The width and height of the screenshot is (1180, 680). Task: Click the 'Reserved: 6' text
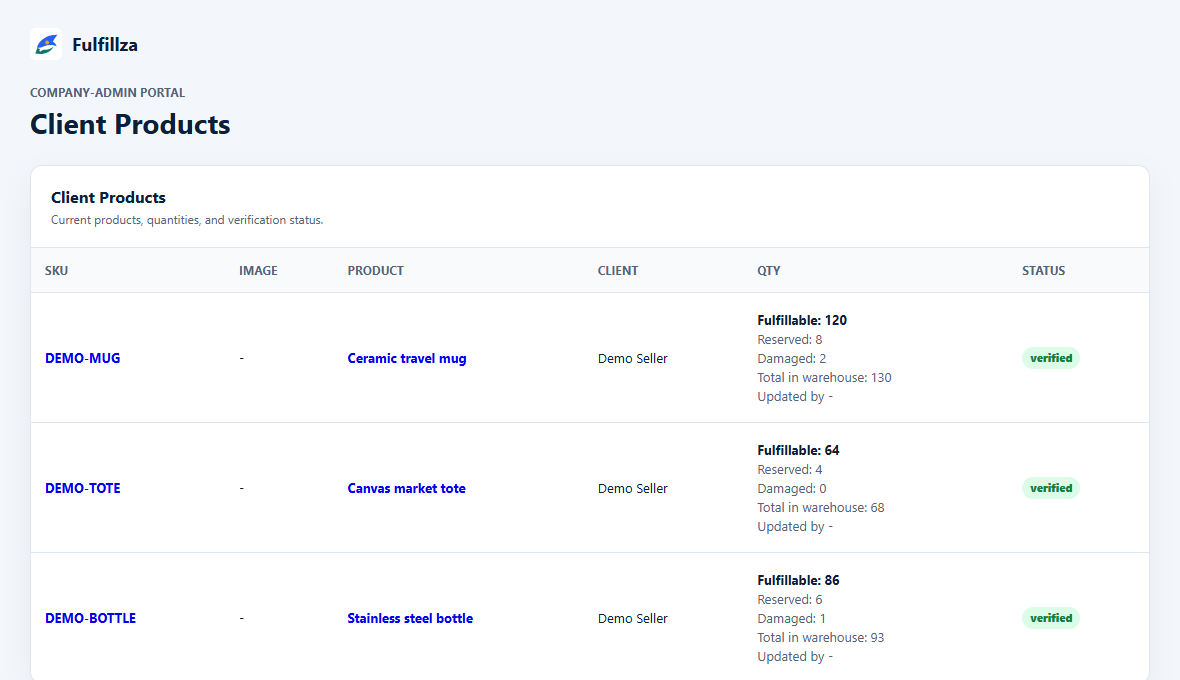point(789,600)
